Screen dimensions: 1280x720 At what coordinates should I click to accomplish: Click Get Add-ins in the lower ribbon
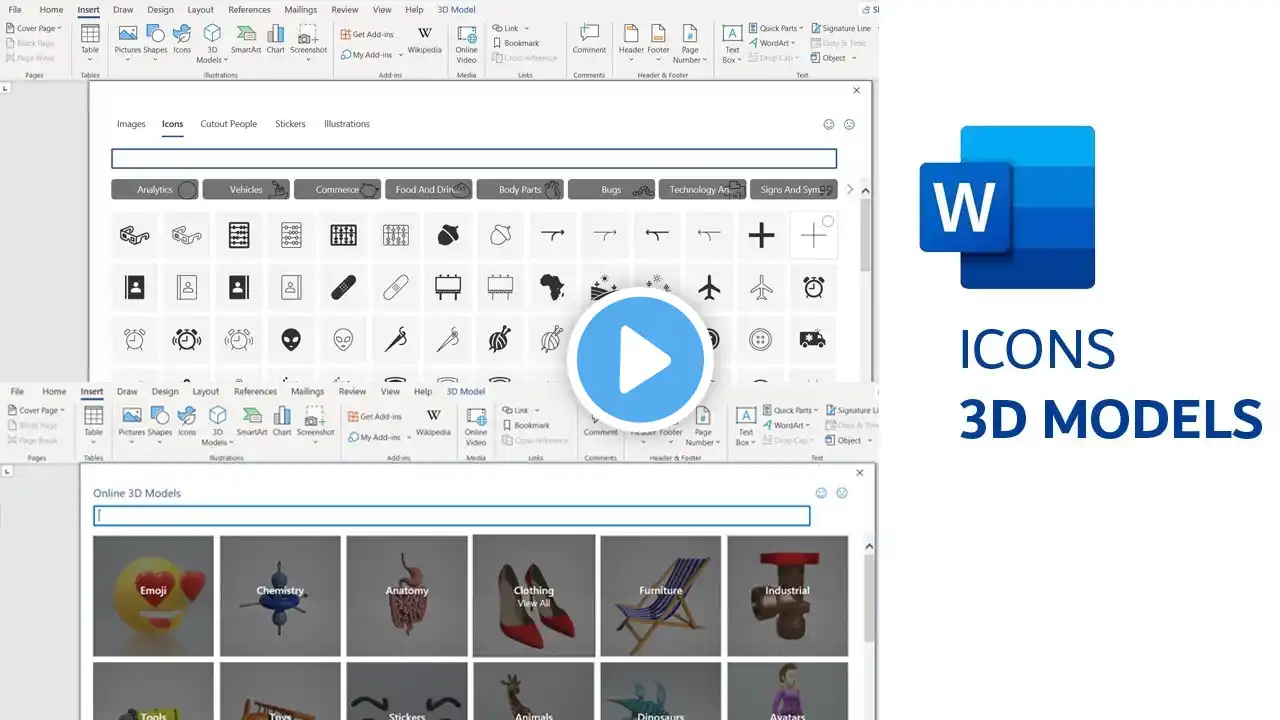(374, 417)
